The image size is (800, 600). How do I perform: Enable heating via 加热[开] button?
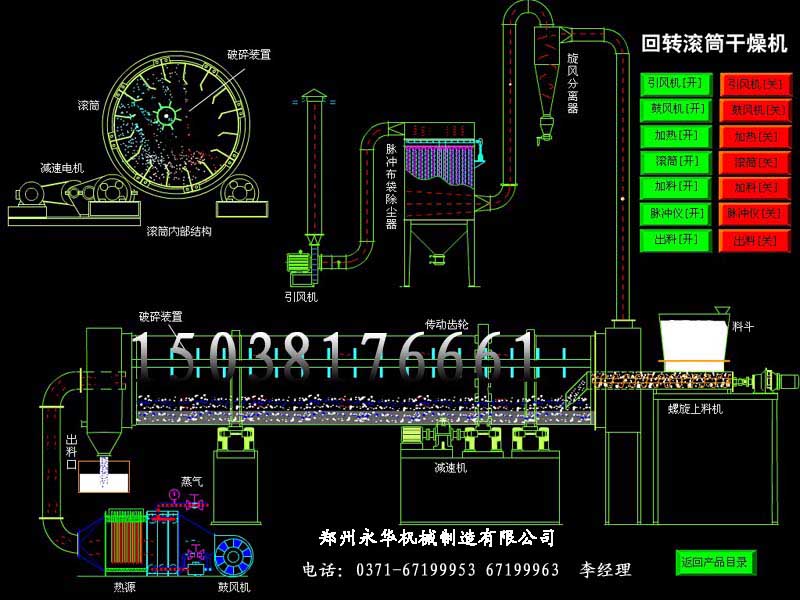coord(675,135)
